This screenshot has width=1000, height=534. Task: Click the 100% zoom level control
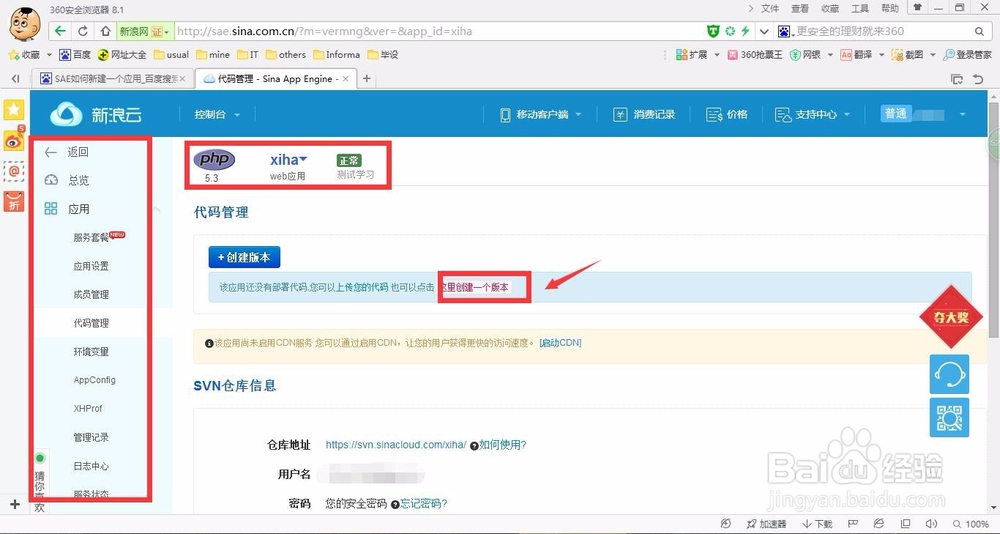[x=971, y=524]
